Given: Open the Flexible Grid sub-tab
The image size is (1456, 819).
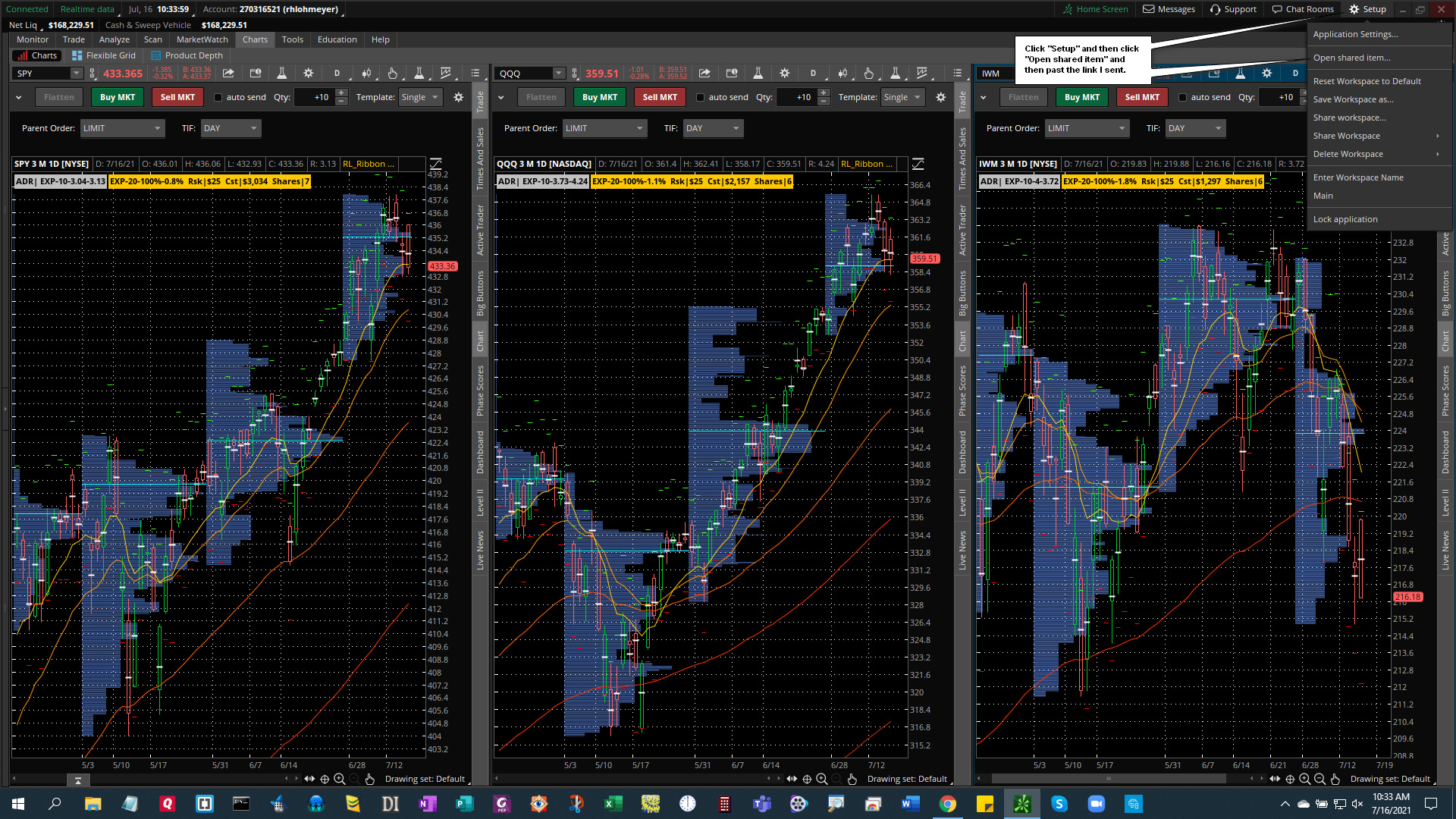Looking at the screenshot, I should pyautogui.click(x=104, y=55).
